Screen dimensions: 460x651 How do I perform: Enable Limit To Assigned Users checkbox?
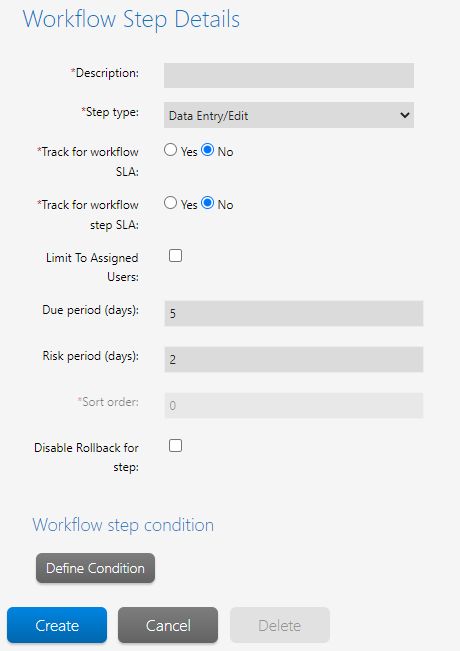pyautogui.click(x=175, y=256)
